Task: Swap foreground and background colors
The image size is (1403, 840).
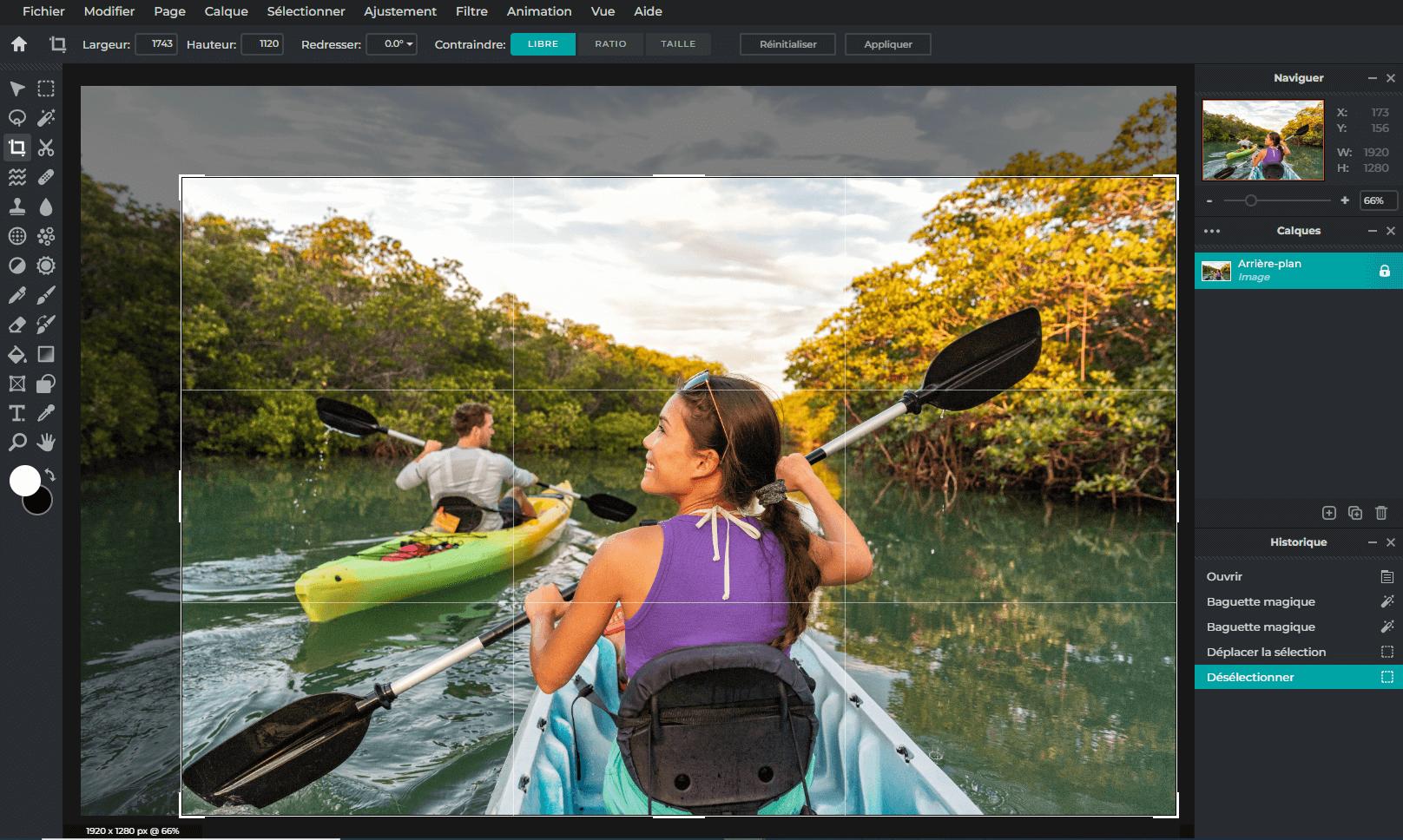Action: 50,475
